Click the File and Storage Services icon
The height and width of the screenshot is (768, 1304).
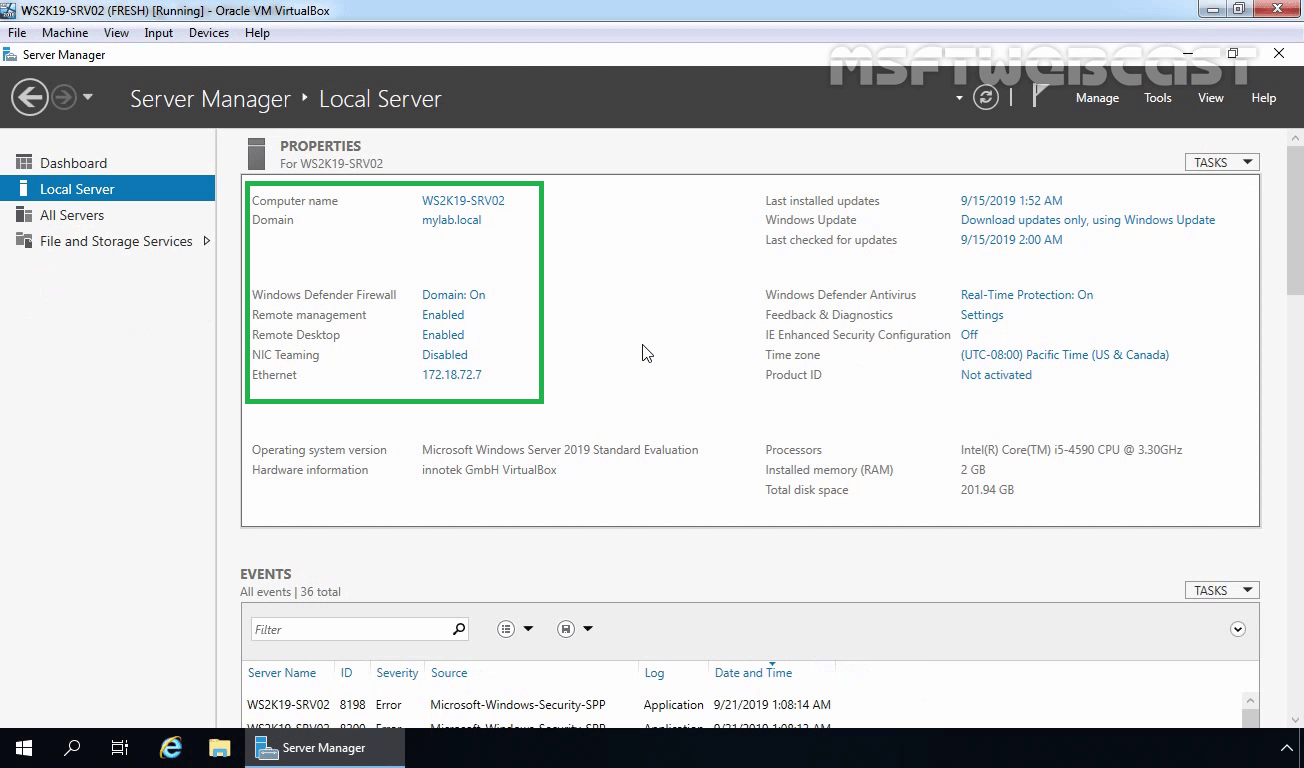24,241
